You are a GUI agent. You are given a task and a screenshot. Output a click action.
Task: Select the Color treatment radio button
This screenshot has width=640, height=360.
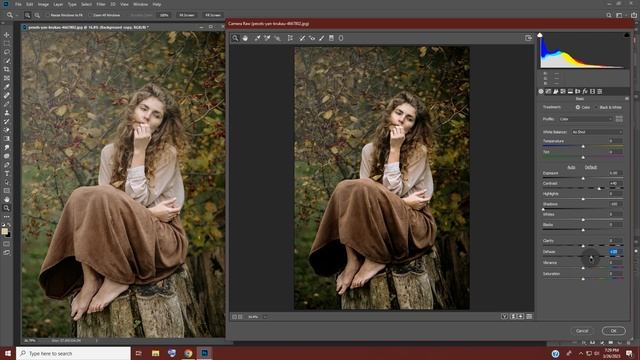578,107
